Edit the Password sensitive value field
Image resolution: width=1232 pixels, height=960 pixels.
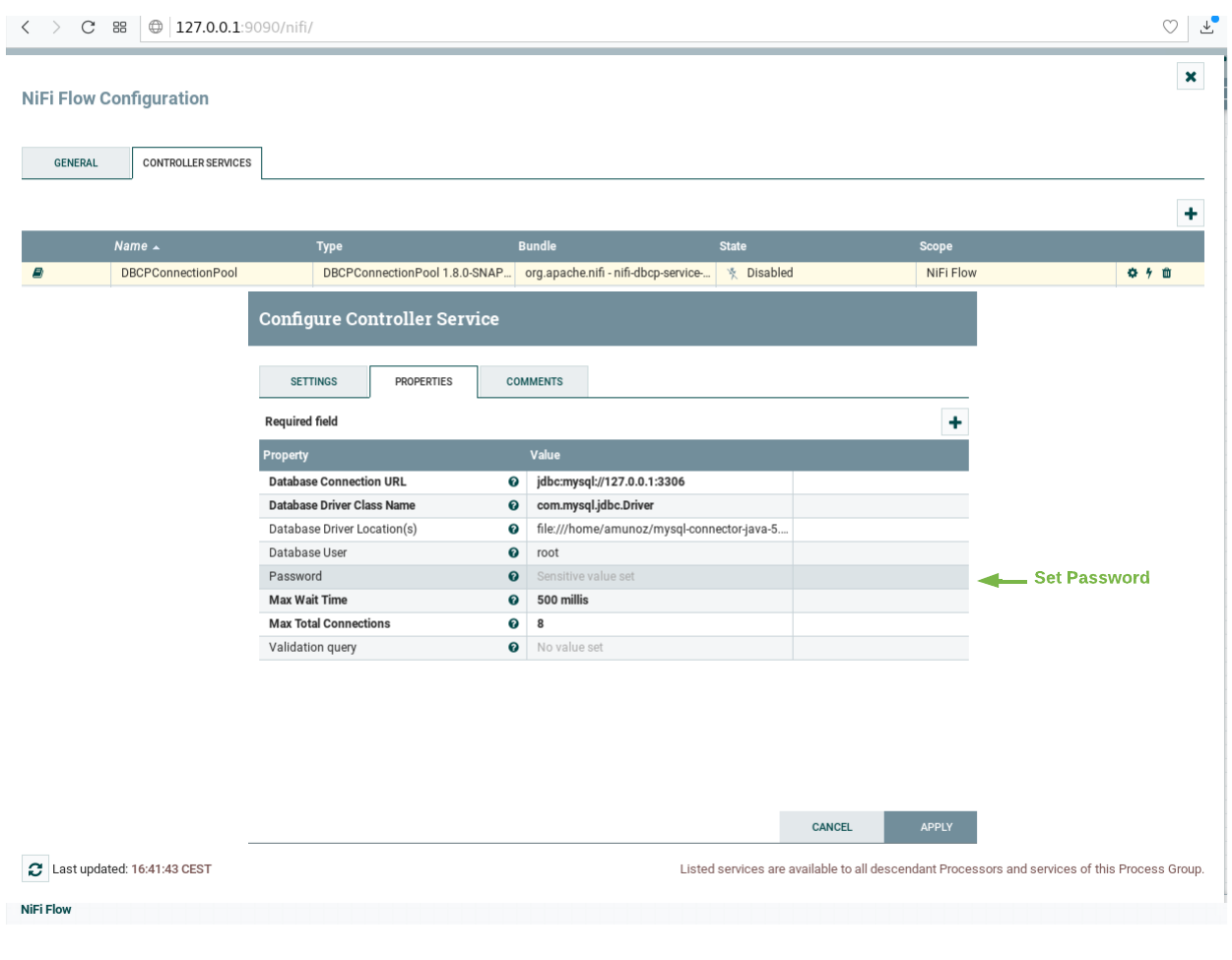point(662,577)
